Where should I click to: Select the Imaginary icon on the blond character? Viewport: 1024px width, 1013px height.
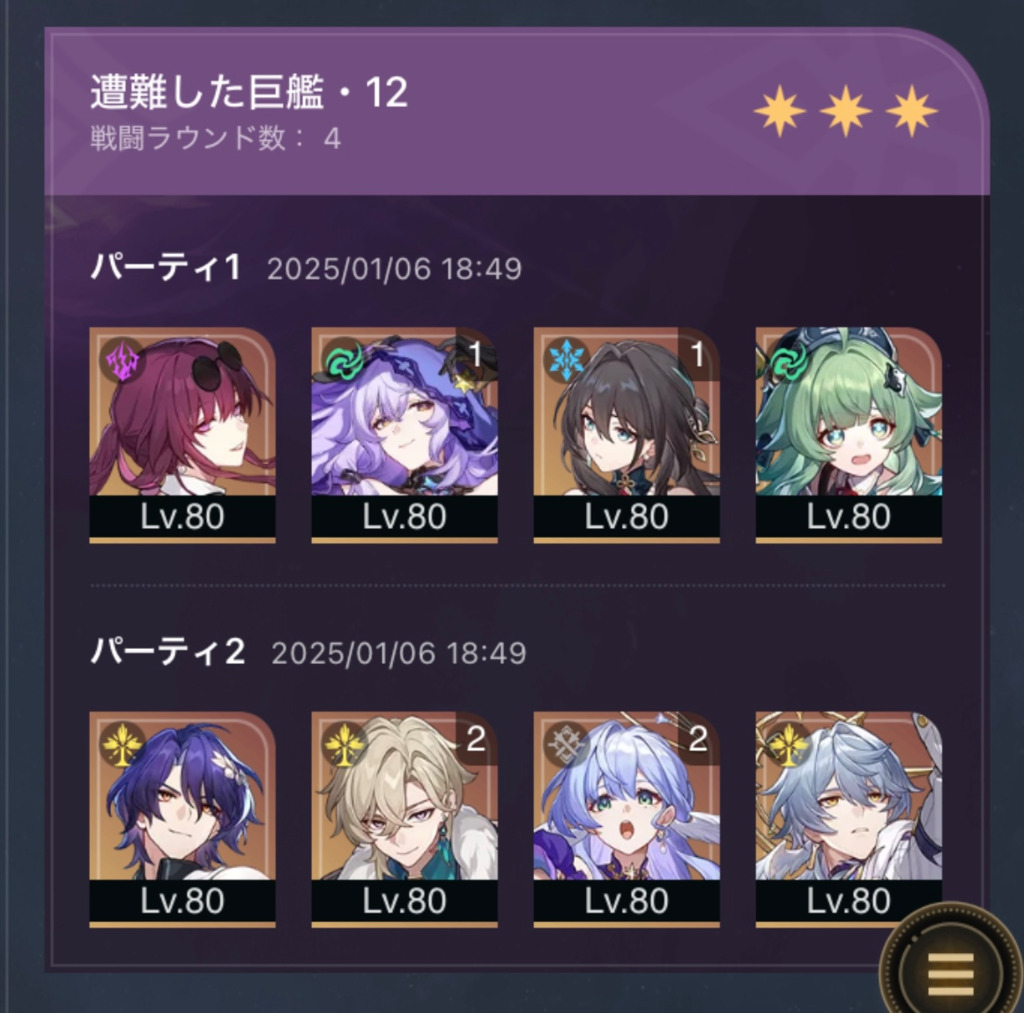(x=345, y=744)
